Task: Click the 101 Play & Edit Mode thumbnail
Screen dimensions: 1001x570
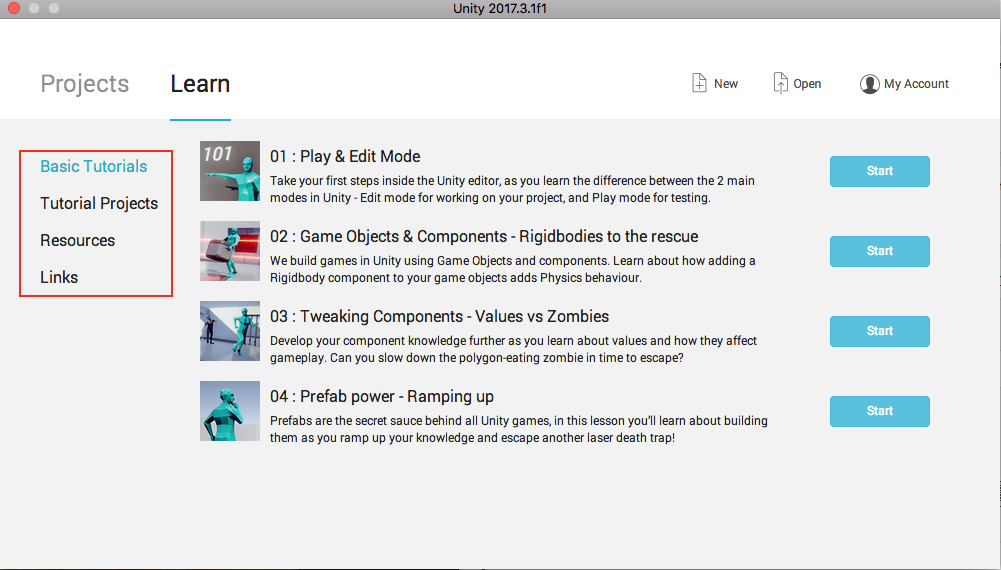Action: coord(230,171)
